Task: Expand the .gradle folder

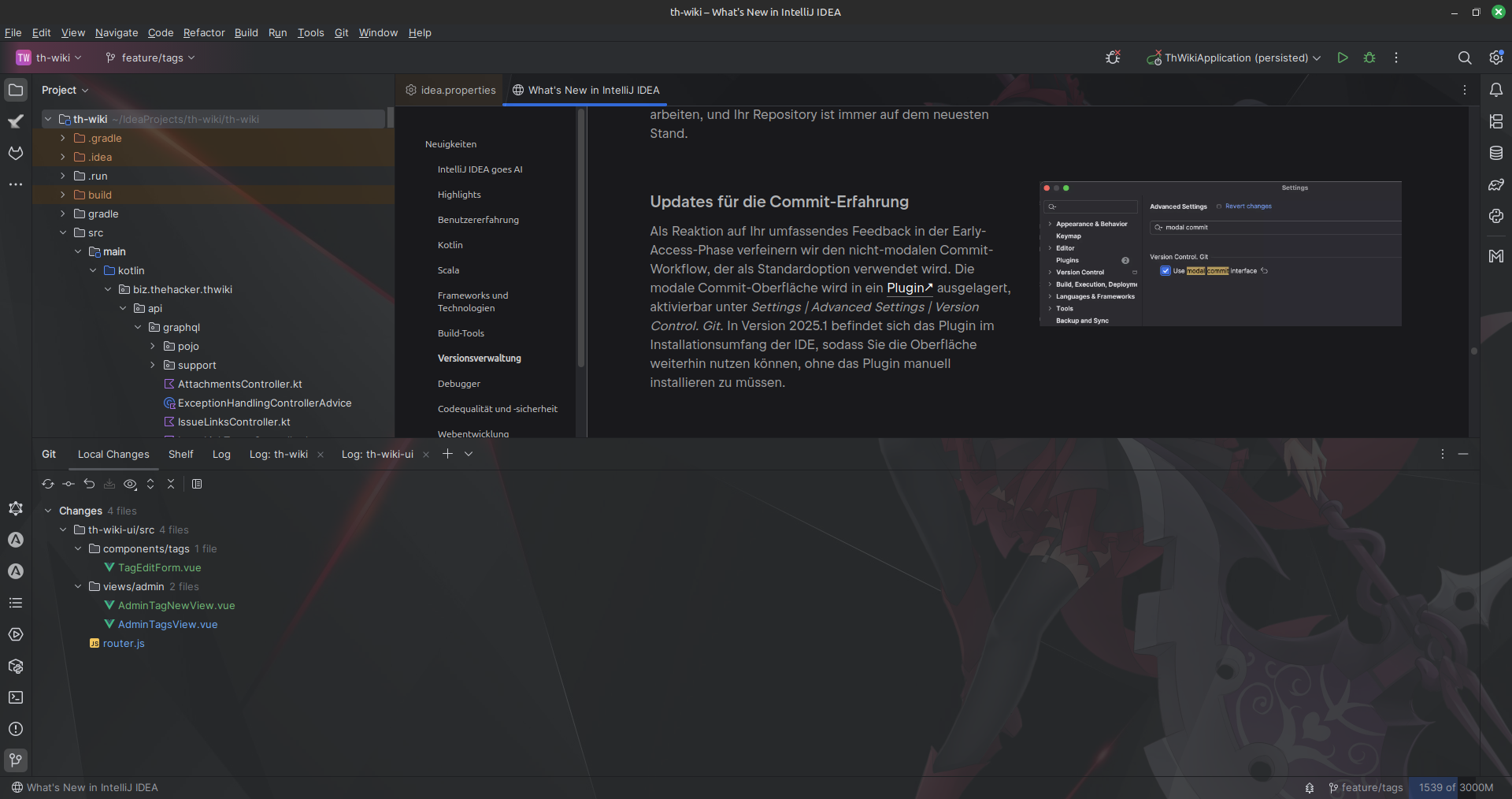Action: (63, 138)
